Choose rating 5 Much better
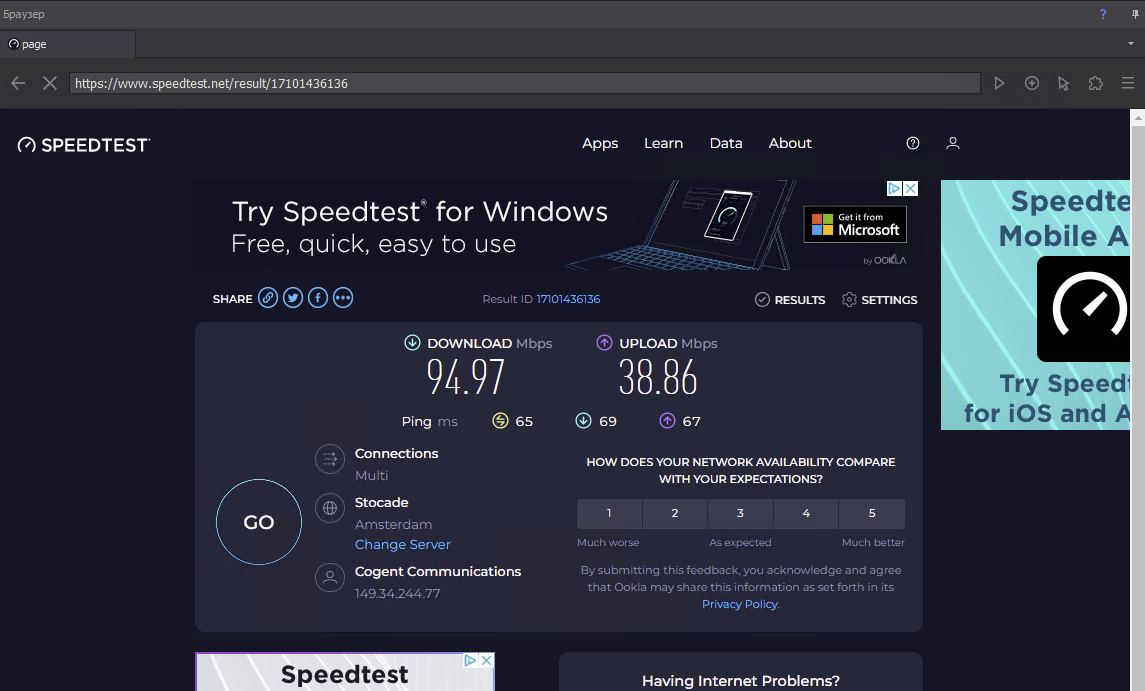1145x691 pixels. [872, 514]
